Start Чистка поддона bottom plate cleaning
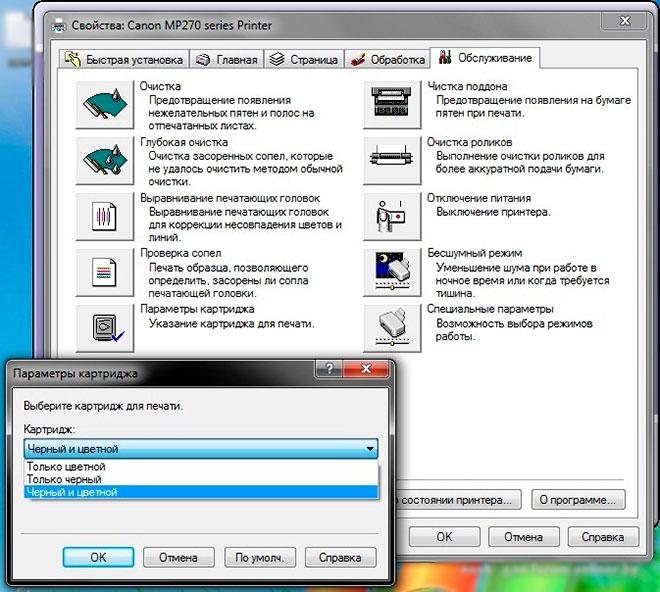Screen dimensions: 660x592 [x=392, y=105]
